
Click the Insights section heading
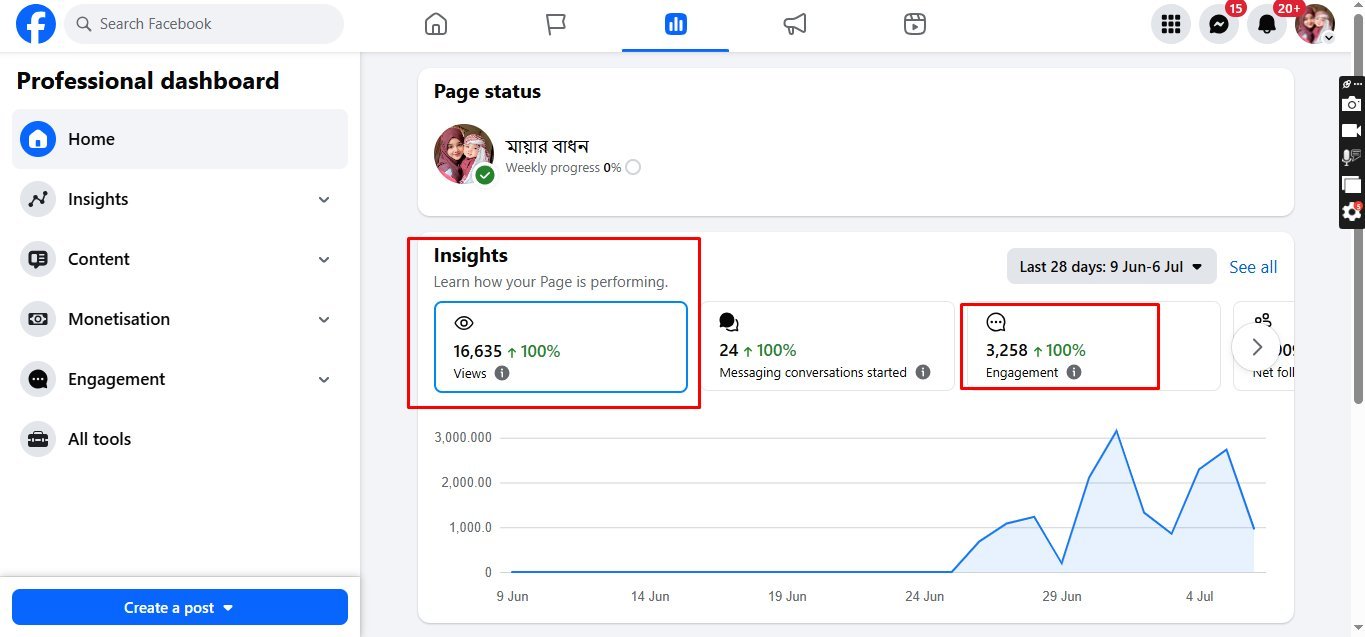point(471,255)
